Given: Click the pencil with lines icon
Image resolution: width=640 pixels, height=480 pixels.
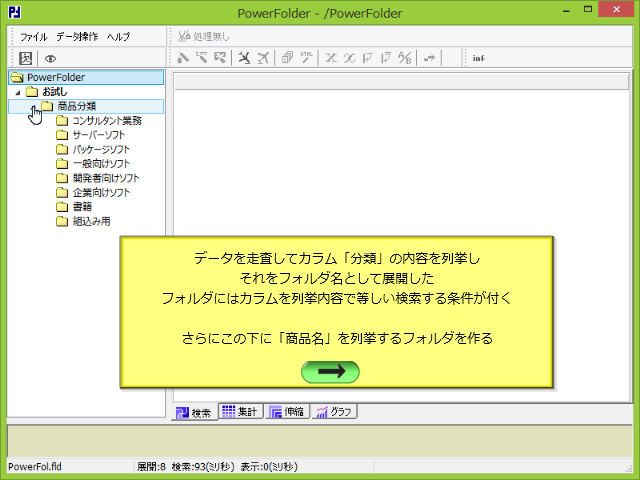Looking at the screenshot, I should pos(202,58).
